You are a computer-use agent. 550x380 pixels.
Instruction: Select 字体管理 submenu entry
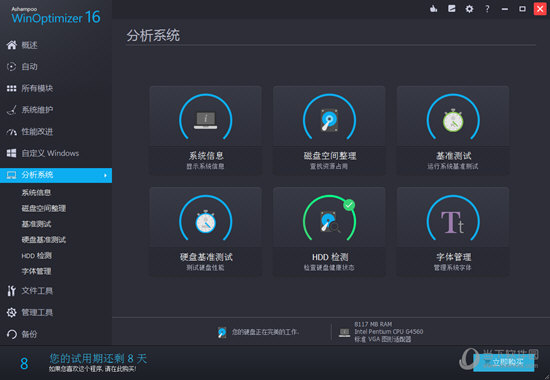(x=36, y=272)
